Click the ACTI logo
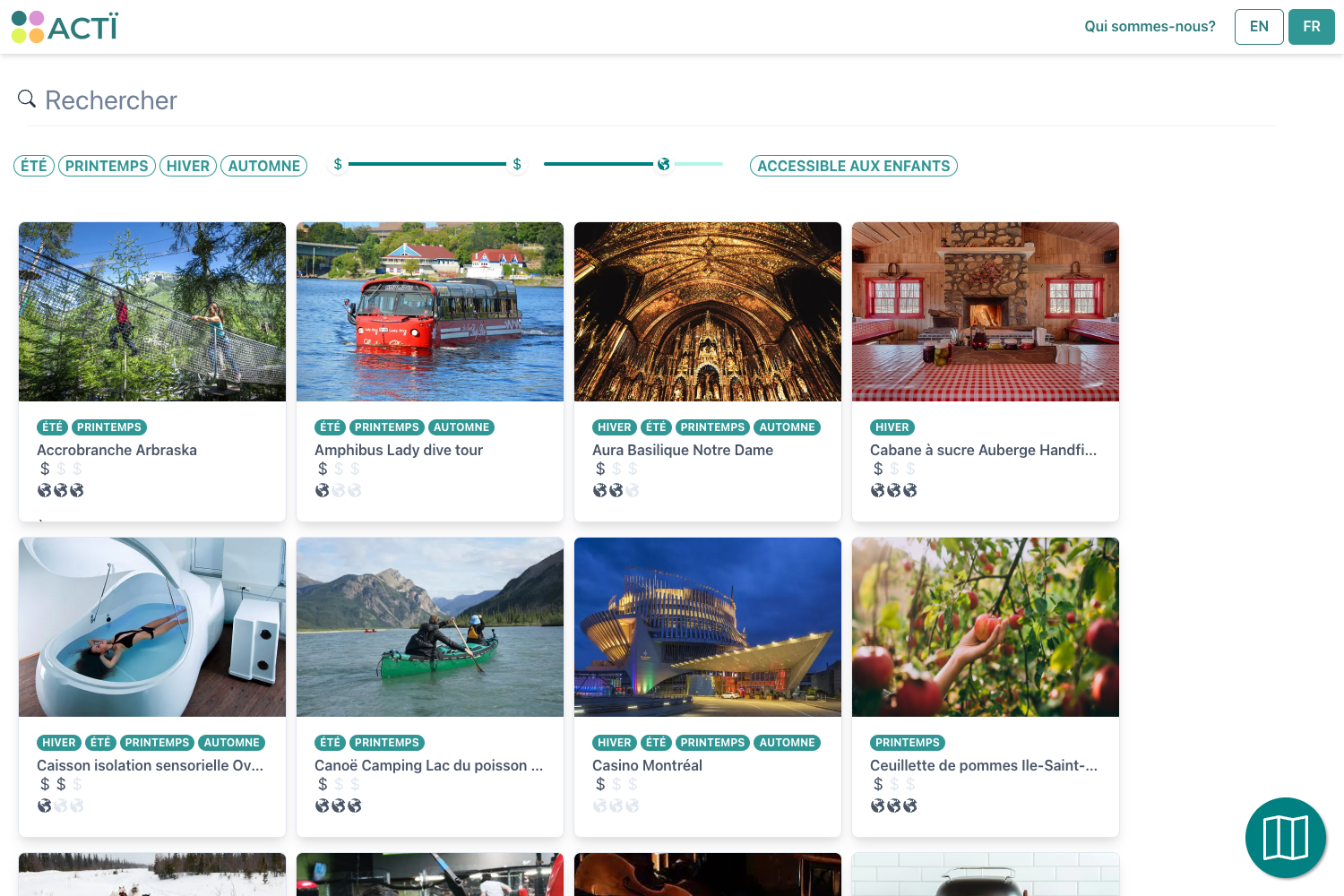This screenshot has width=1344, height=896. tap(65, 26)
